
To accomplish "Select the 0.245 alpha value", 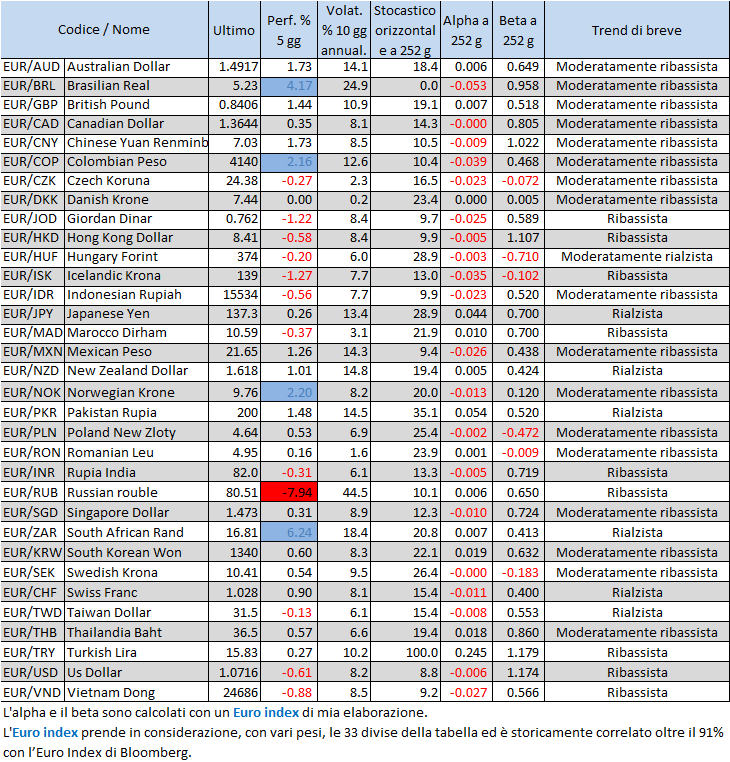I will [466, 652].
